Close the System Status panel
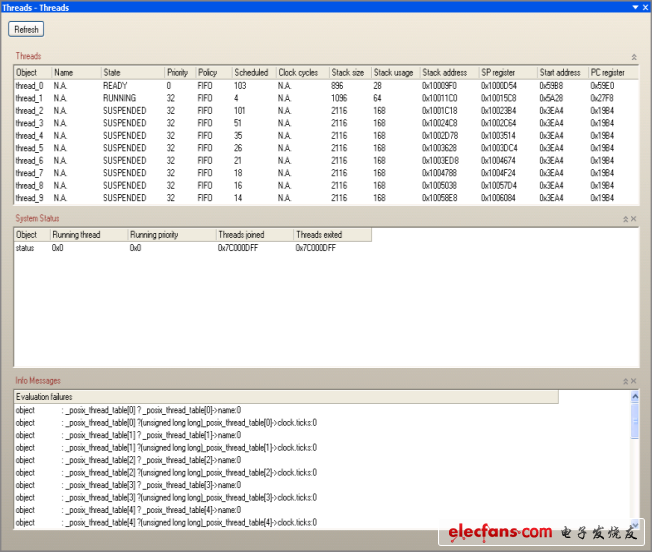Viewport: 652px width, 552px height. tap(634, 219)
